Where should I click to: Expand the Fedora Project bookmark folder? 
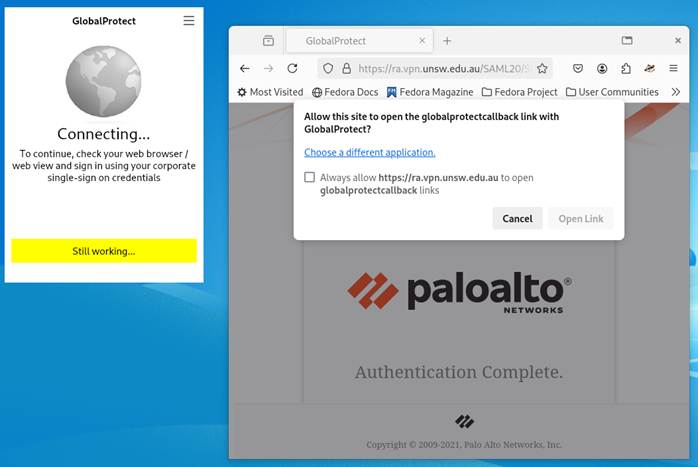tap(519, 92)
